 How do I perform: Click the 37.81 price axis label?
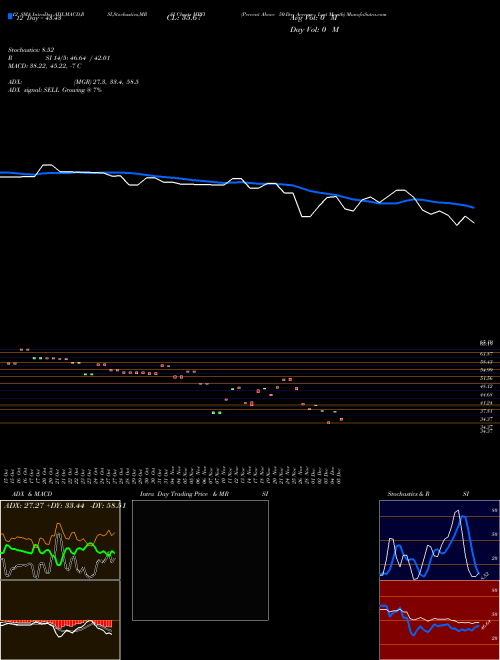tap(487, 411)
